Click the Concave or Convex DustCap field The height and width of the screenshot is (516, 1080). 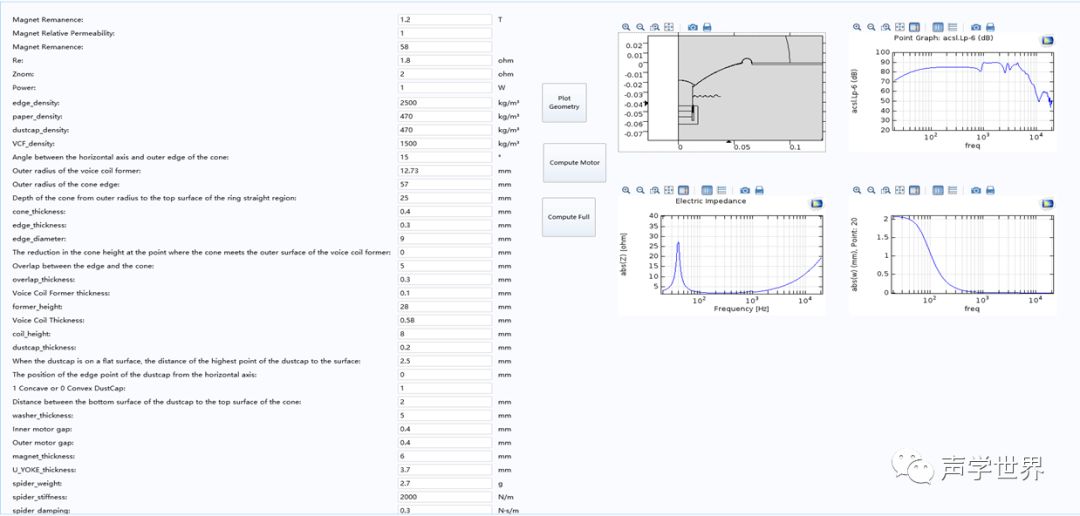(444, 388)
